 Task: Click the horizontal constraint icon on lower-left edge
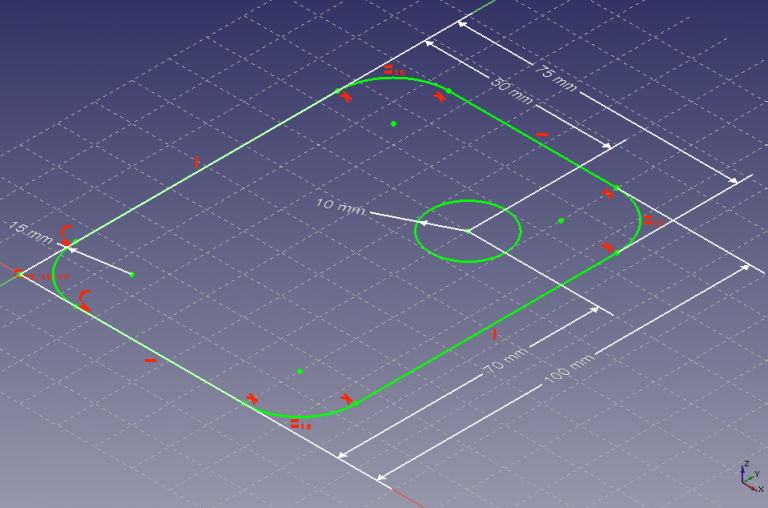pyautogui.click(x=150, y=361)
